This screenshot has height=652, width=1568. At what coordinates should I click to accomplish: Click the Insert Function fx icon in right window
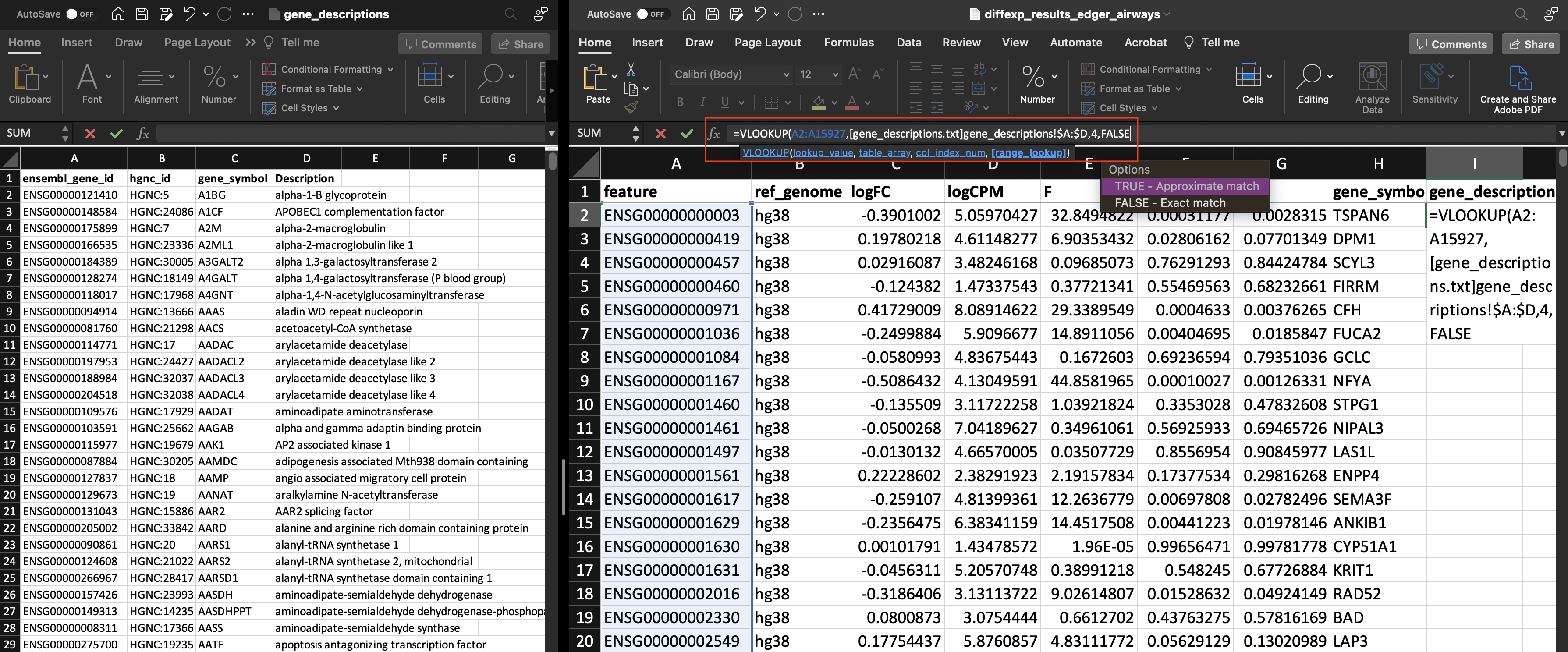pyautogui.click(x=714, y=133)
